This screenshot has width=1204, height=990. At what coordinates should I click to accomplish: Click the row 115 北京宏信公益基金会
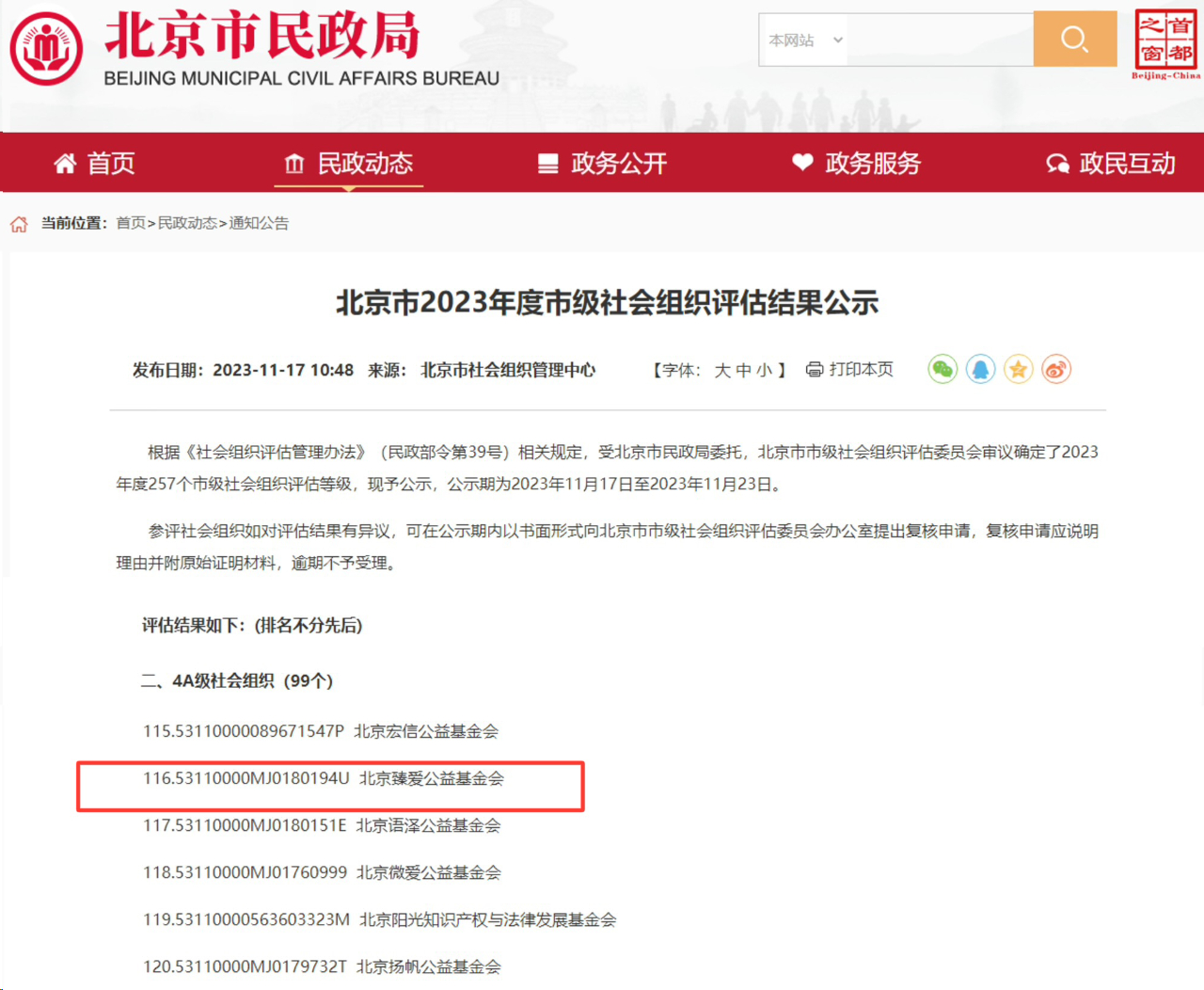(x=321, y=731)
